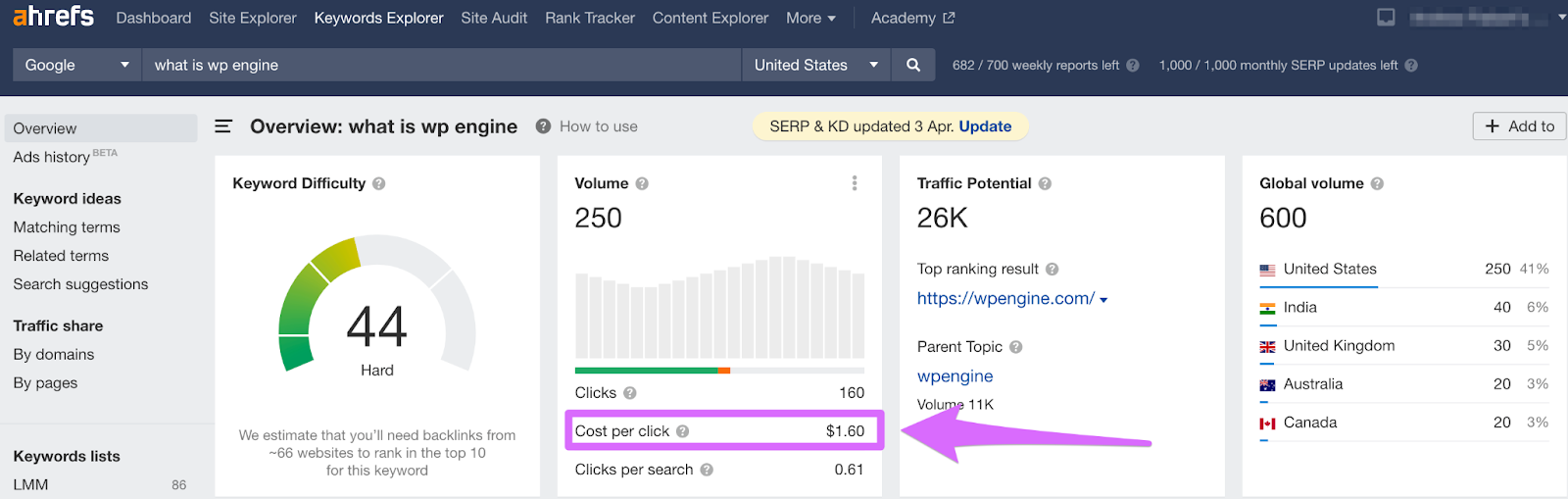Open Search suggestions
Viewport: 1568px width, 499px height.
click(x=80, y=284)
